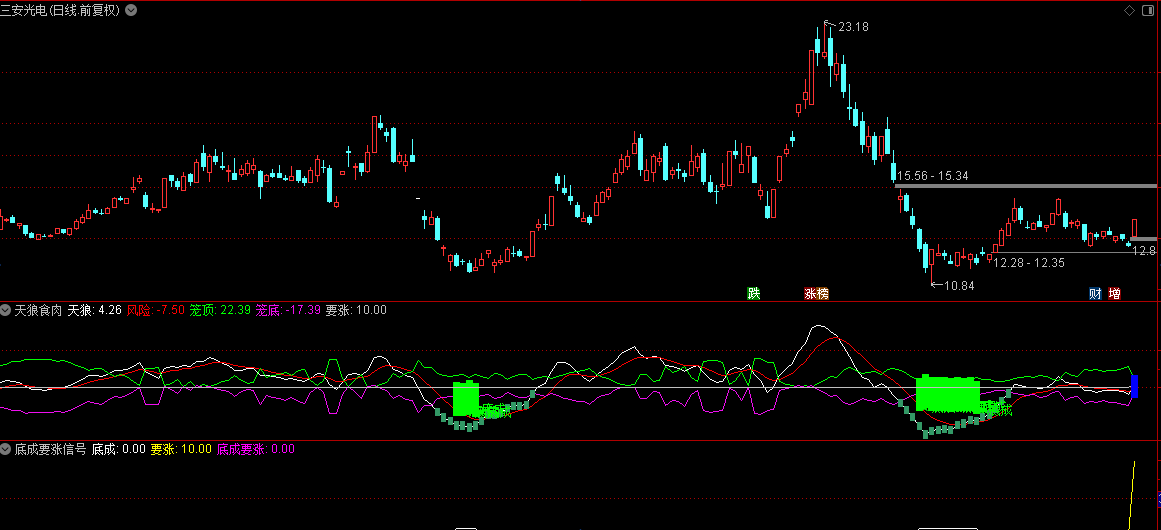This screenshot has height=530, width=1161.
Task: Click the green 跌 event marker
Action: click(x=754, y=293)
